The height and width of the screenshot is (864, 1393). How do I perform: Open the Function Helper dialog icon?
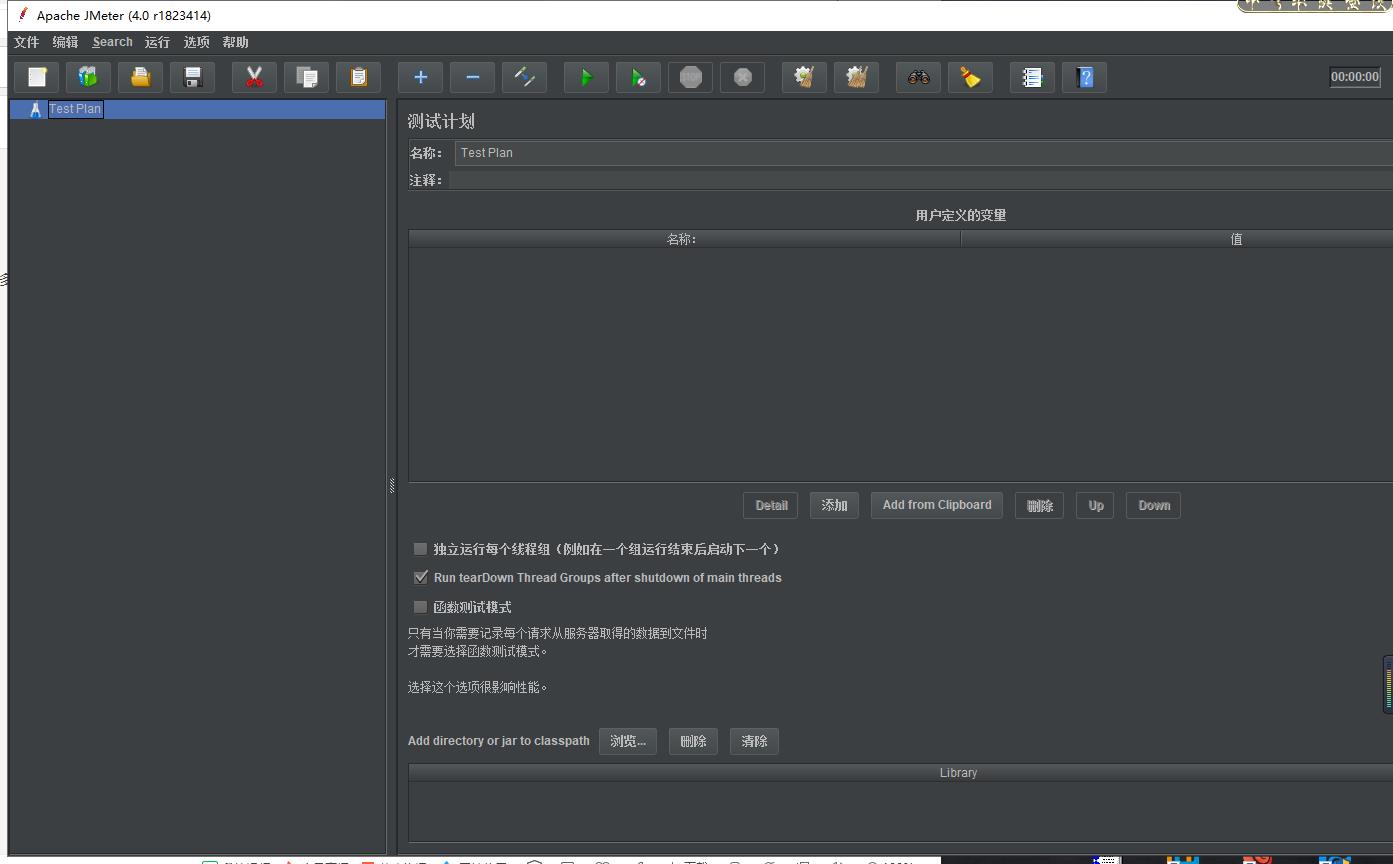tap(1032, 77)
